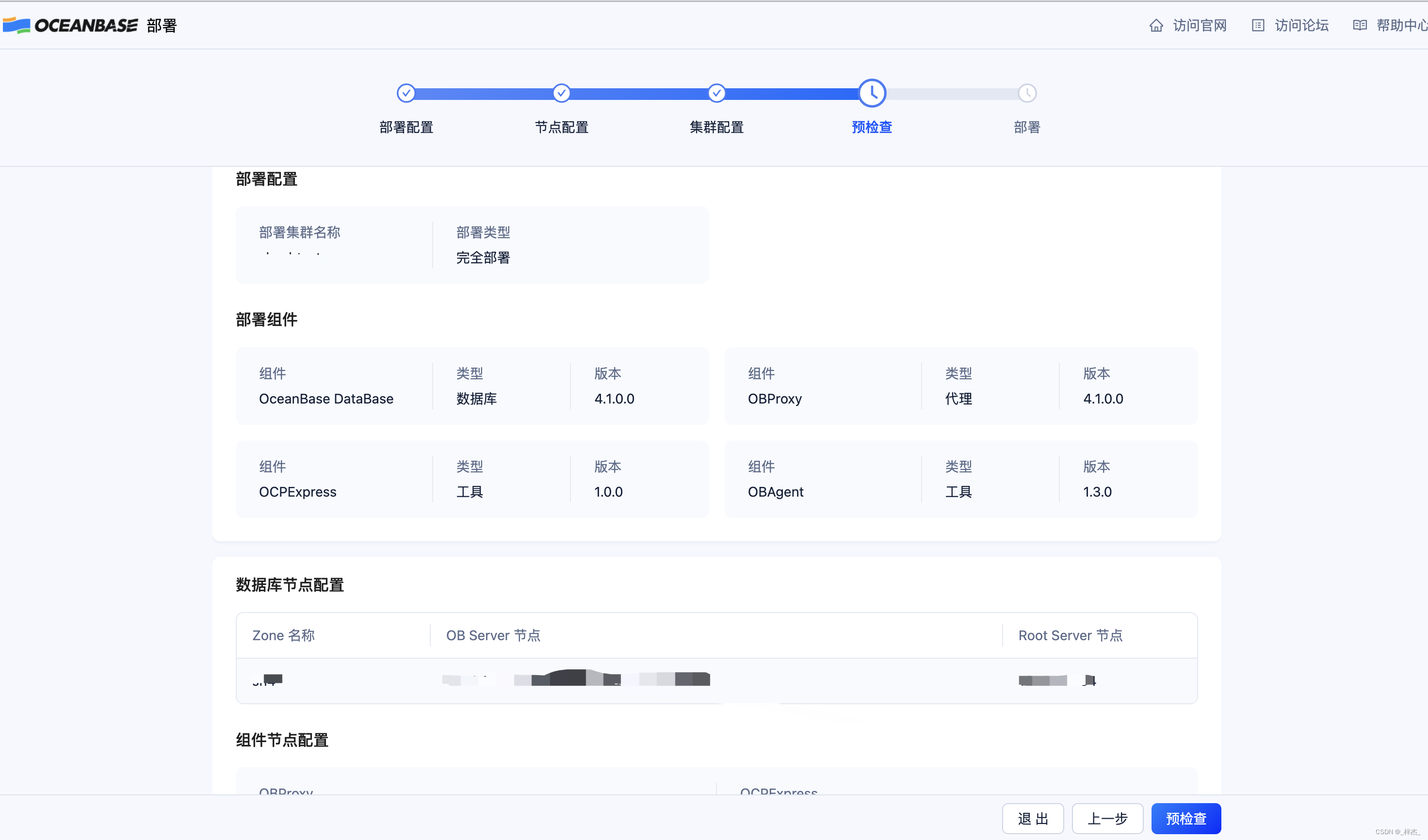The image size is (1428, 840).
Task: Click the 部署集群名称 label
Action: coord(300,232)
